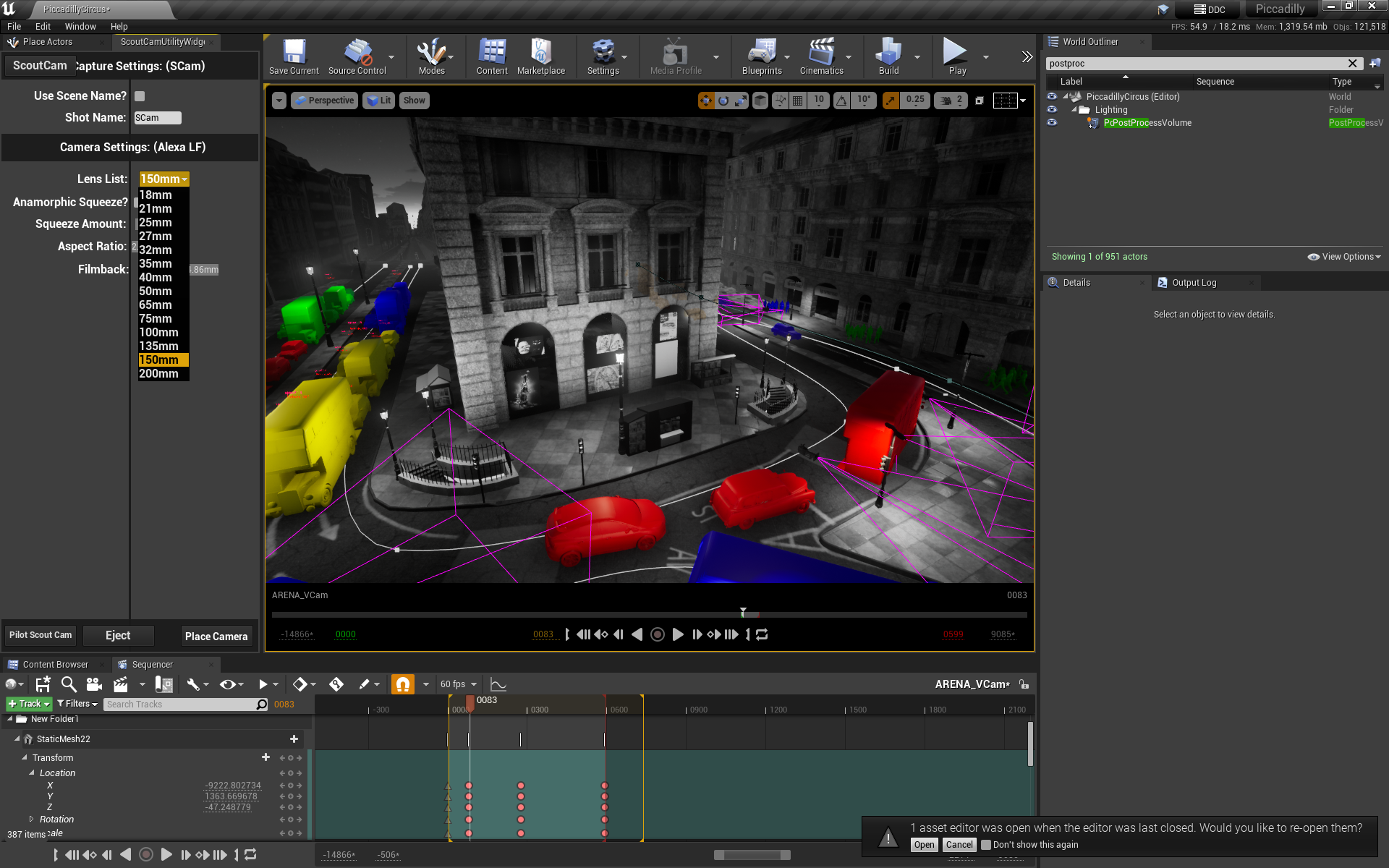This screenshot has height=868, width=1389.
Task: Click the Pilot Scout Cam button
Action: tap(41, 635)
